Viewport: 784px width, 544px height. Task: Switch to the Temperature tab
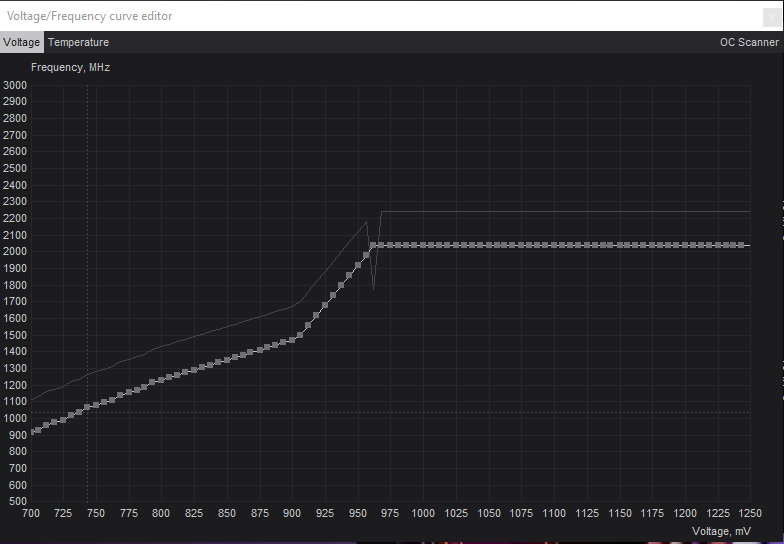[78, 42]
